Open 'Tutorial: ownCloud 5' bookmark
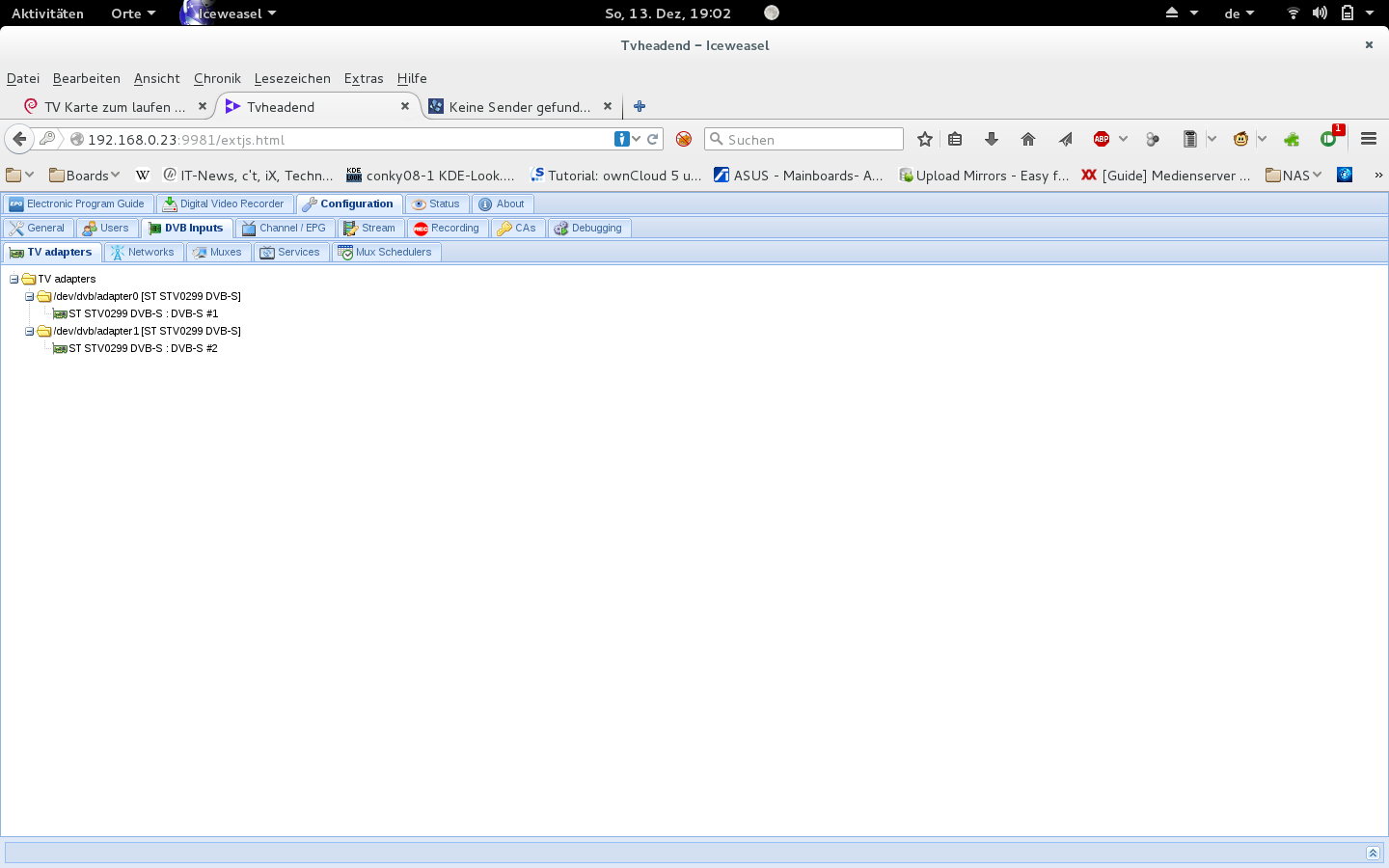Image resolution: width=1389 pixels, height=868 pixels. click(616, 175)
